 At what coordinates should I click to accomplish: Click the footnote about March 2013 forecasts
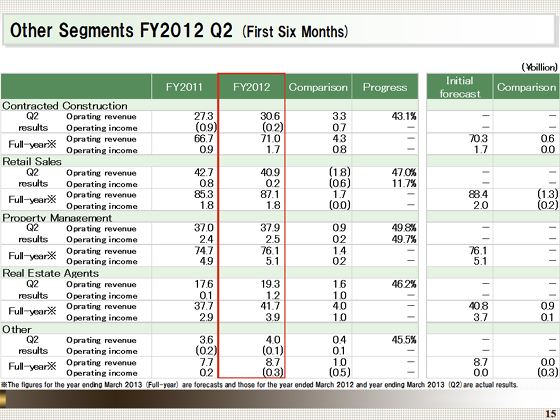(x=259, y=385)
